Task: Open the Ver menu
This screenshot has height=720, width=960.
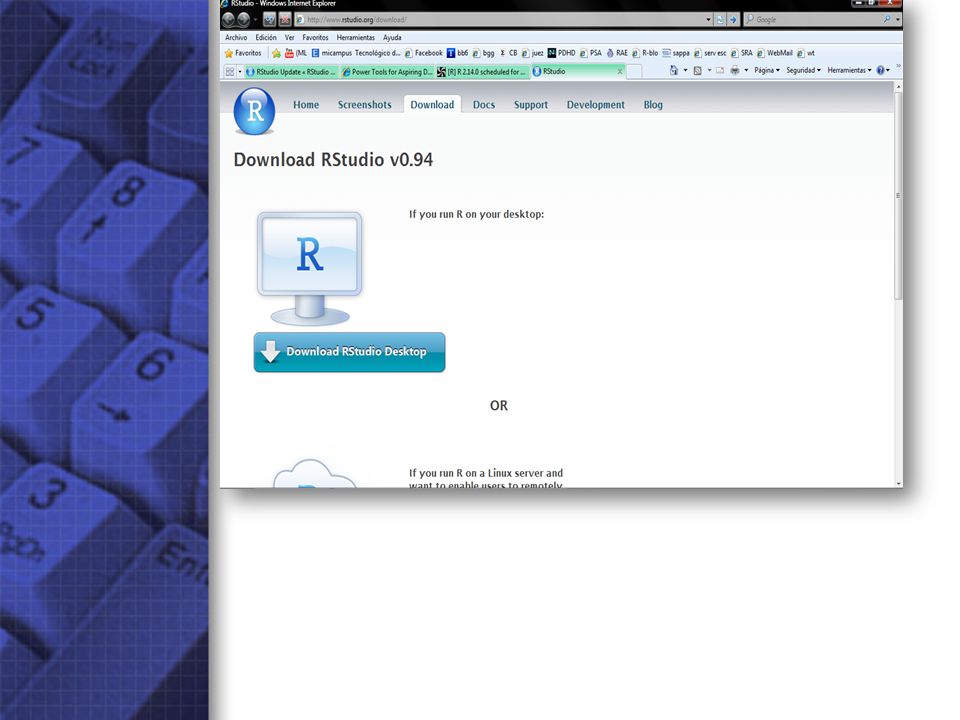Action: (x=290, y=37)
